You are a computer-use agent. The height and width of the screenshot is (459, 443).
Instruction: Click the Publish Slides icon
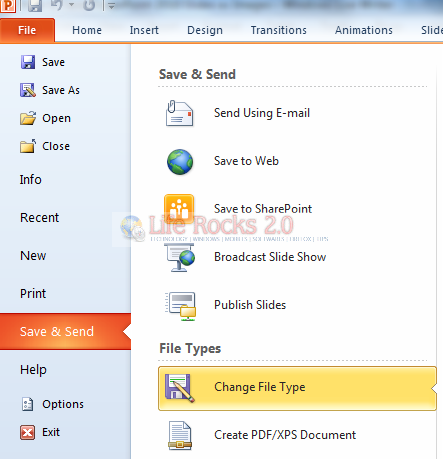click(181, 306)
